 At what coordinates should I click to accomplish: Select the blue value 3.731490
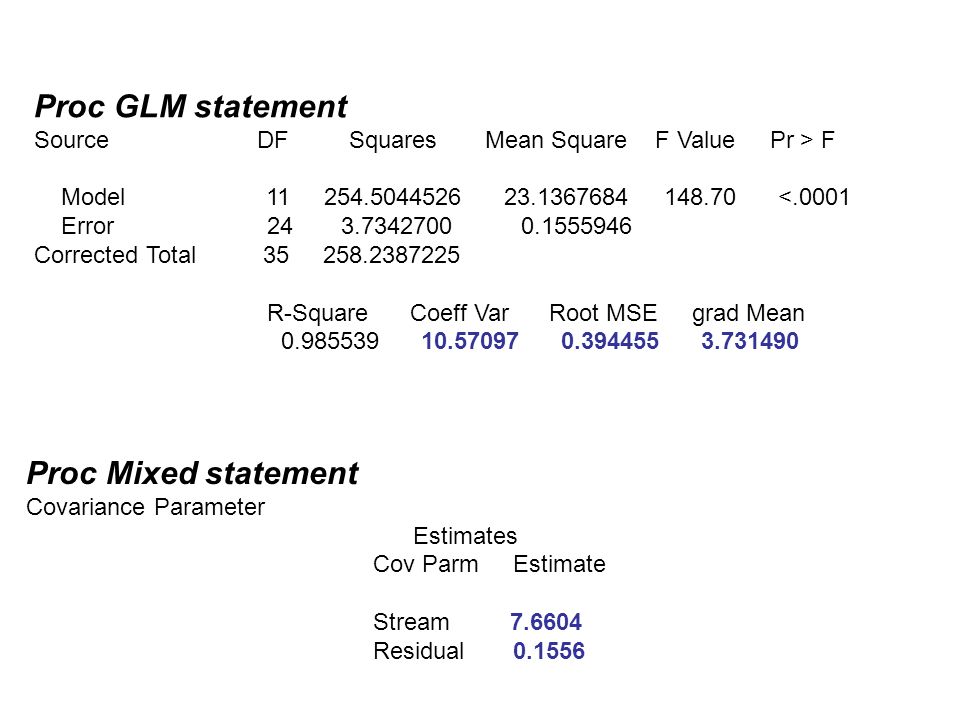click(750, 341)
